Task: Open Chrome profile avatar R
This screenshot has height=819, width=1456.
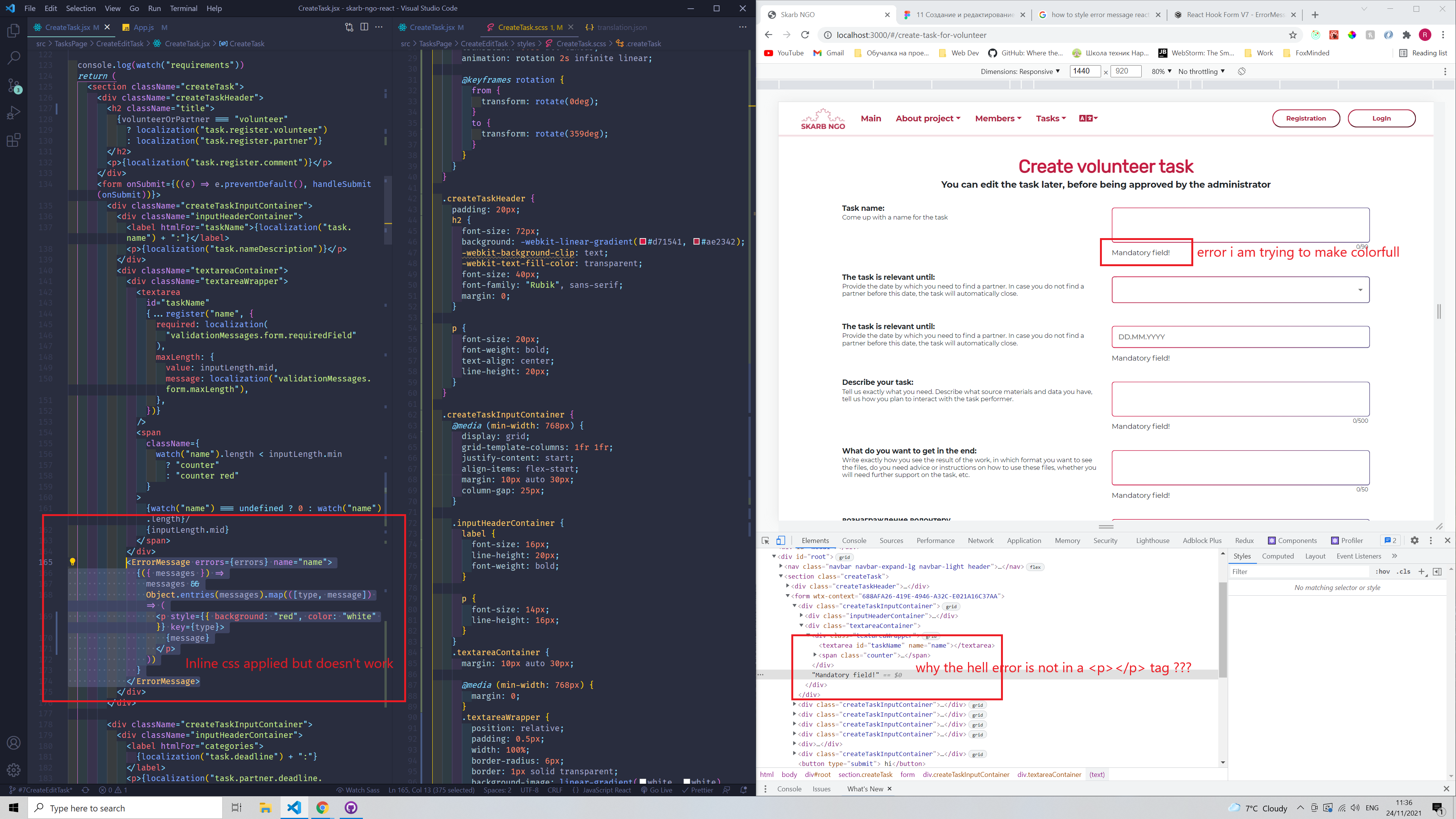Action: 1425,35
